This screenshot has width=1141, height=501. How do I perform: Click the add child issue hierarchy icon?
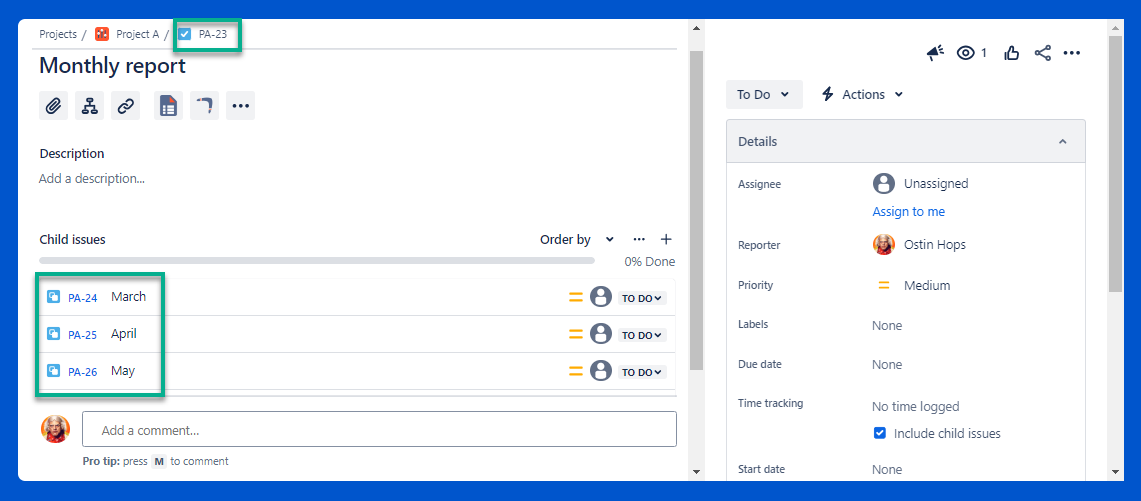coord(90,106)
